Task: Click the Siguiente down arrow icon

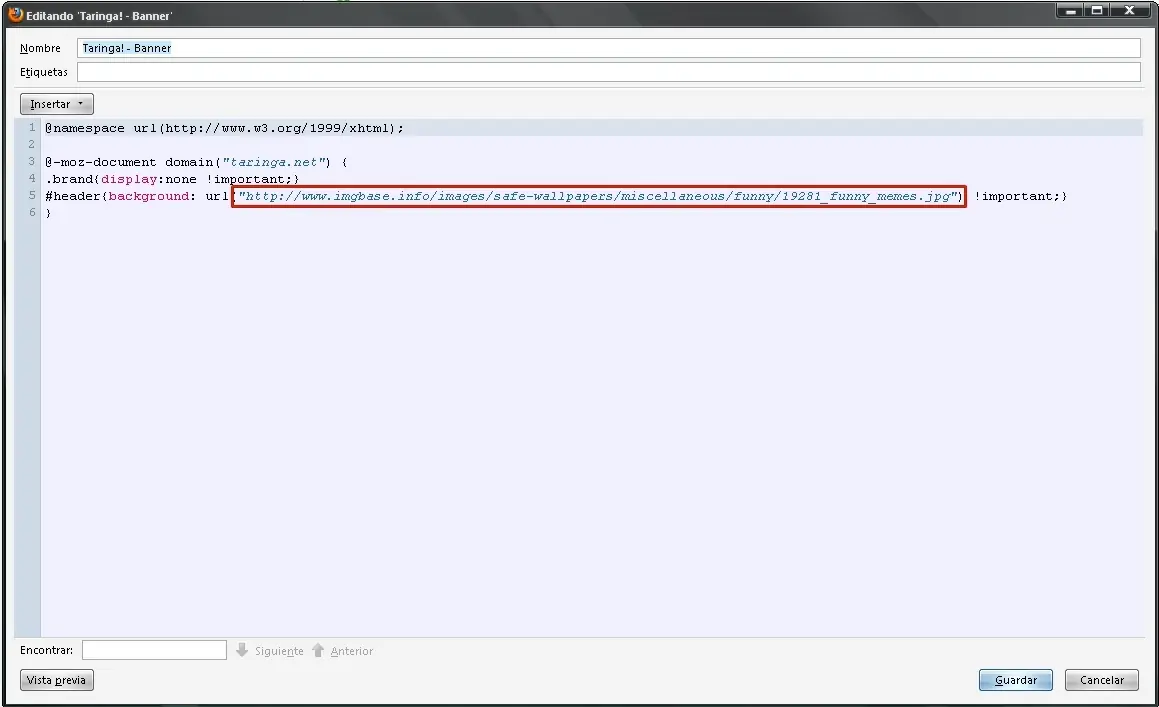Action: click(x=242, y=650)
